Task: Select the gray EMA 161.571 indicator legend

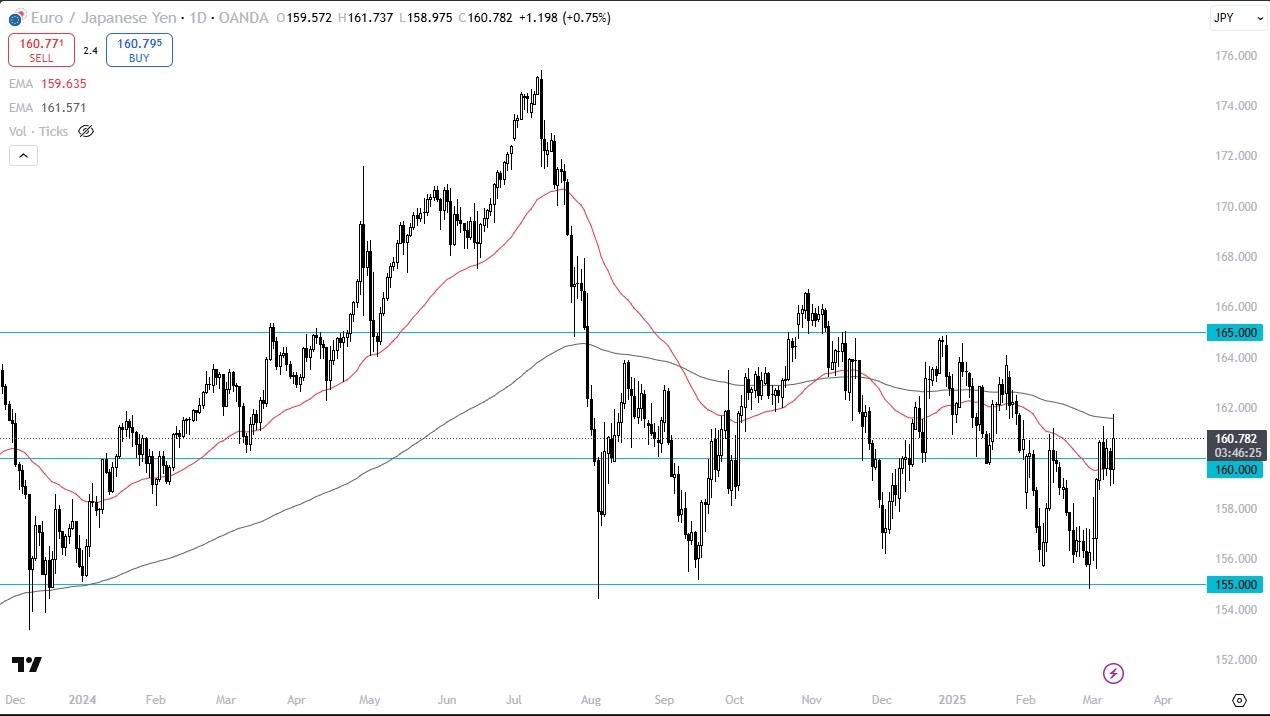Action: [x=48, y=108]
